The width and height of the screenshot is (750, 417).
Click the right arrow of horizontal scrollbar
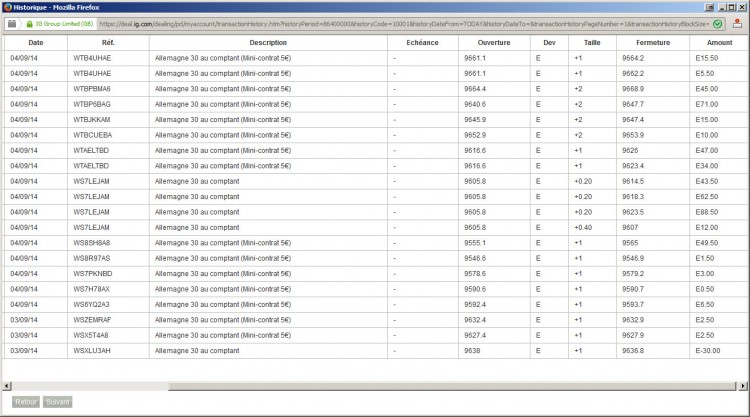pyautogui.click(x=742, y=386)
